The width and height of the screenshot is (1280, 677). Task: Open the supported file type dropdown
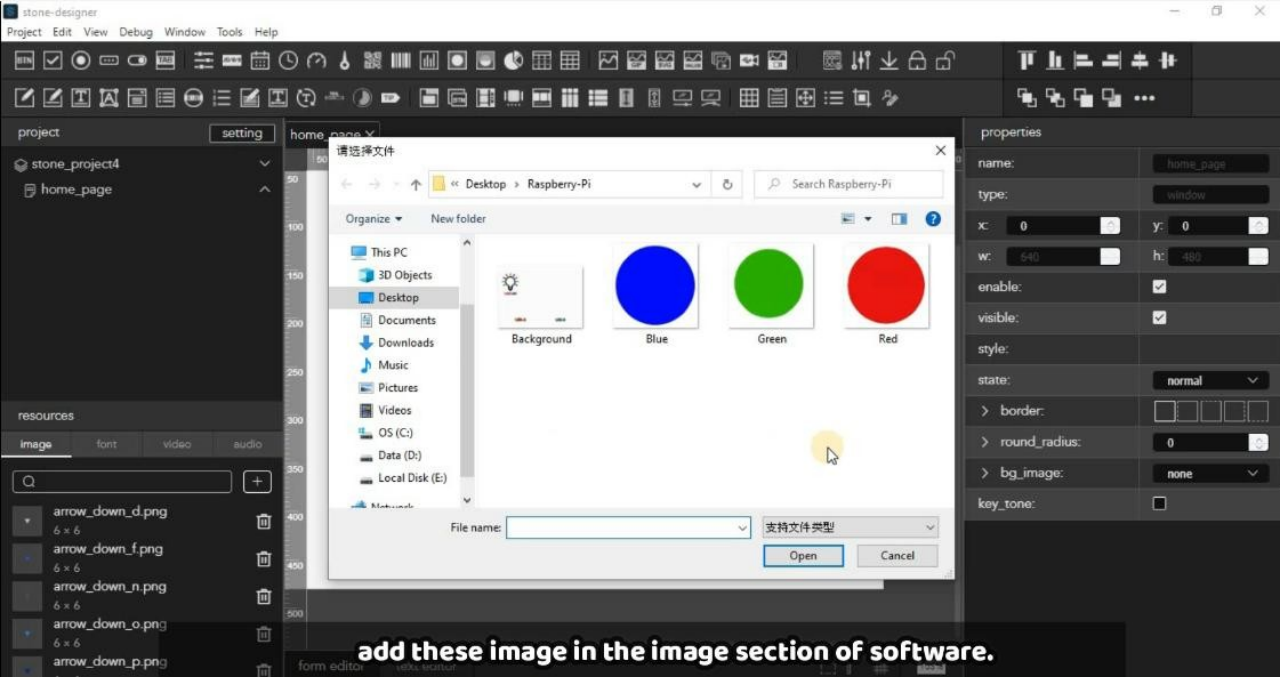click(x=850, y=528)
